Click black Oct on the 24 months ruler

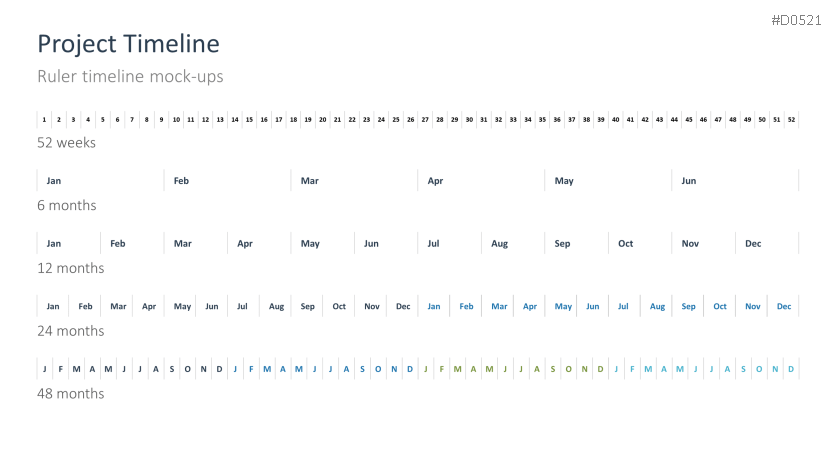tap(339, 307)
